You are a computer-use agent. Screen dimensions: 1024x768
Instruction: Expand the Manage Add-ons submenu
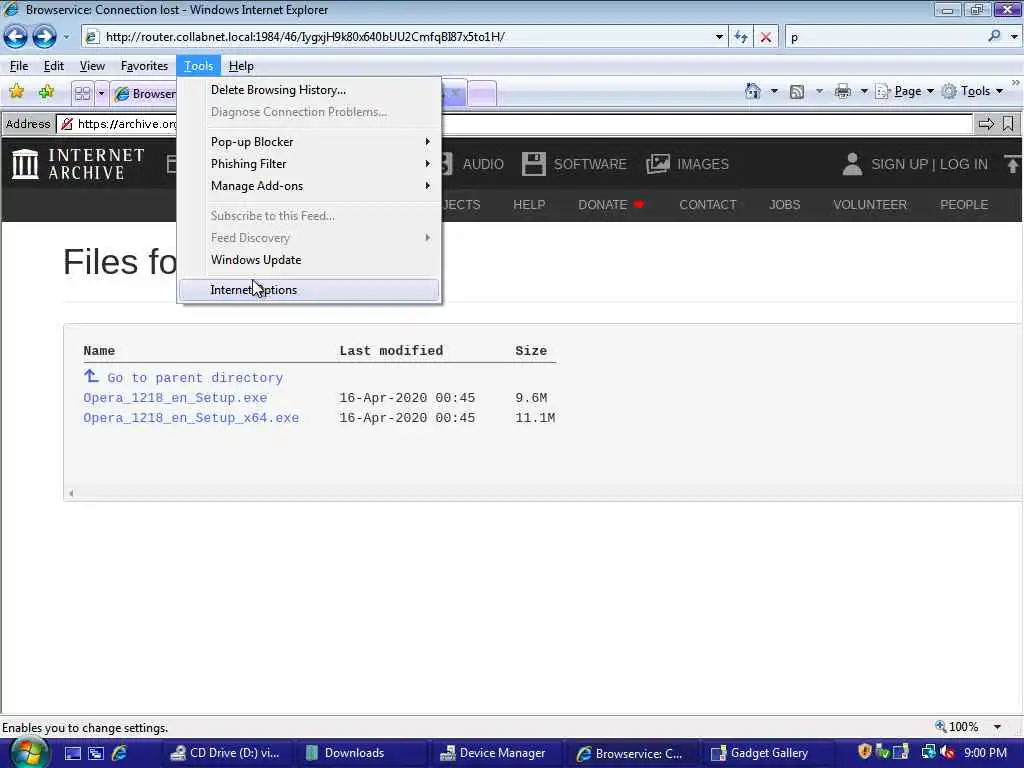[309, 186]
